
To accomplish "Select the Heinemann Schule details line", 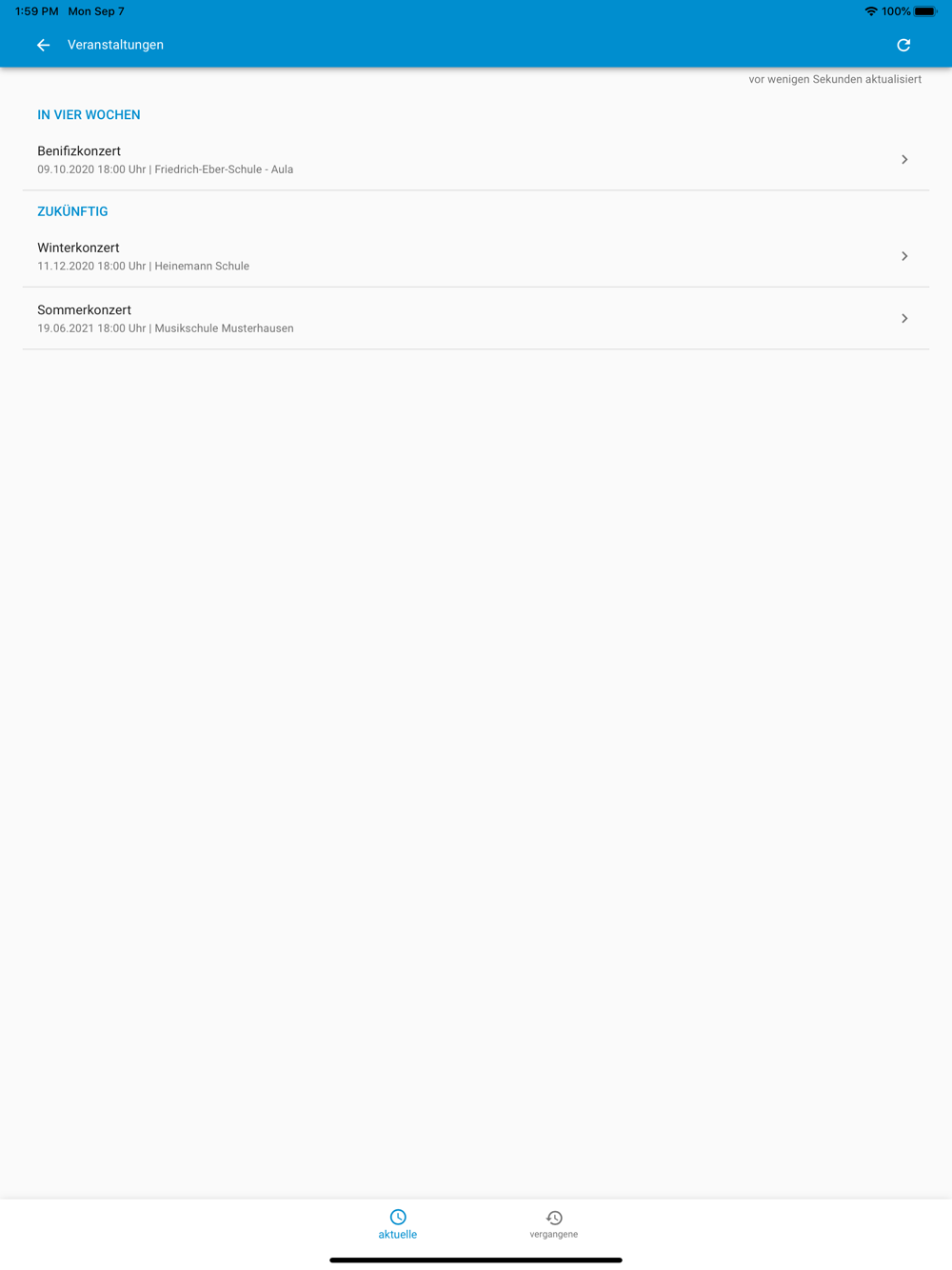I will click(144, 266).
